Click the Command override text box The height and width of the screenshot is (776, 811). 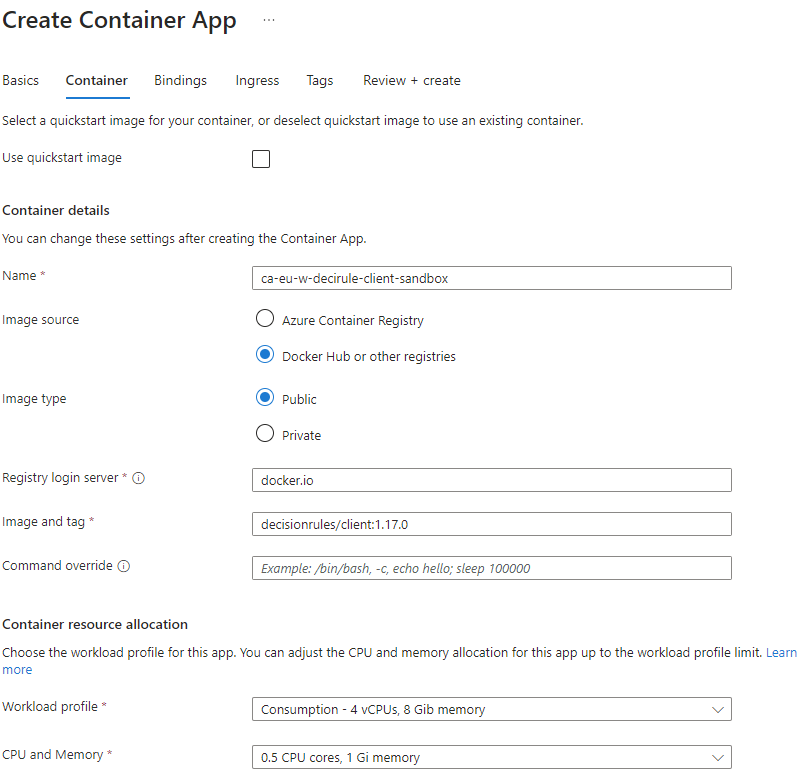[x=491, y=568]
